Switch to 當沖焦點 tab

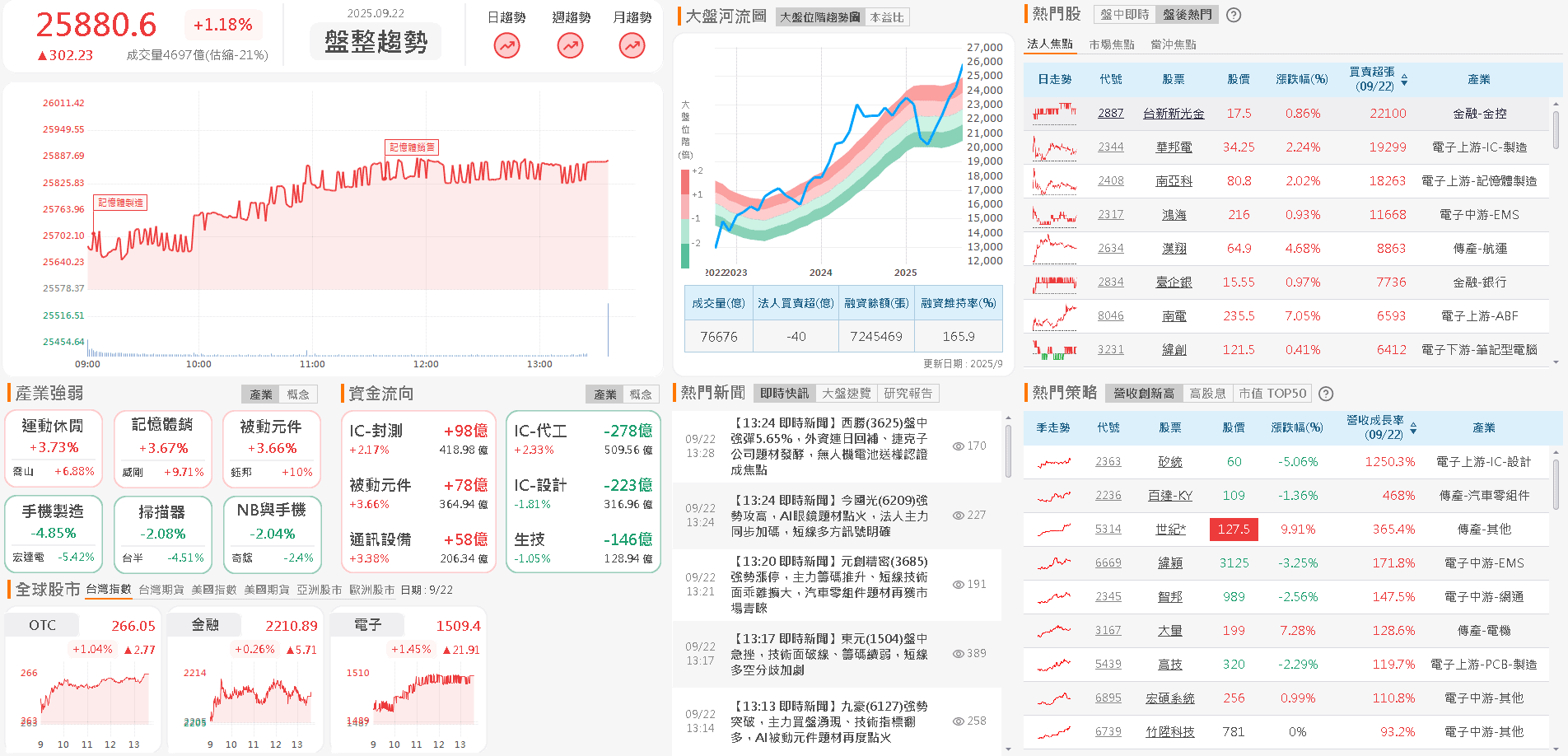coord(1174,44)
